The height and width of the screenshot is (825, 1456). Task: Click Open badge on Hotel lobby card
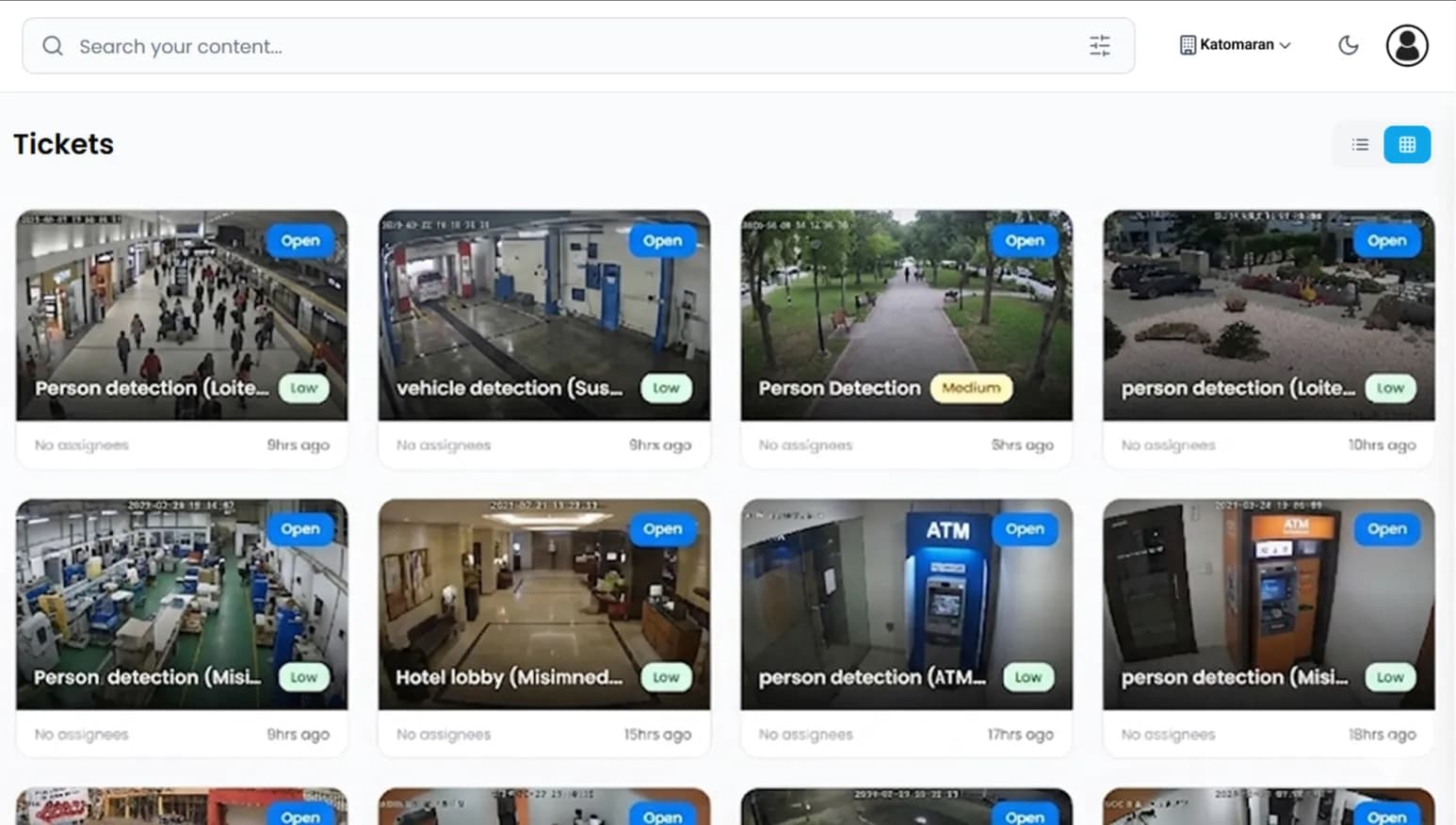coord(662,529)
